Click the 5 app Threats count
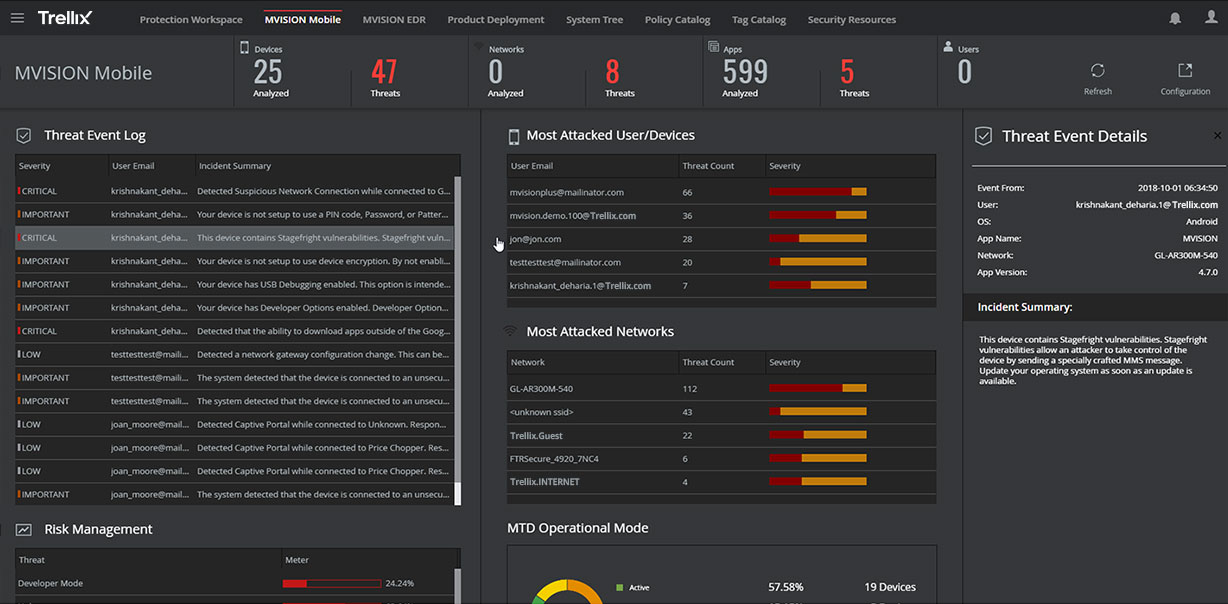1228x604 pixels. 848,72
